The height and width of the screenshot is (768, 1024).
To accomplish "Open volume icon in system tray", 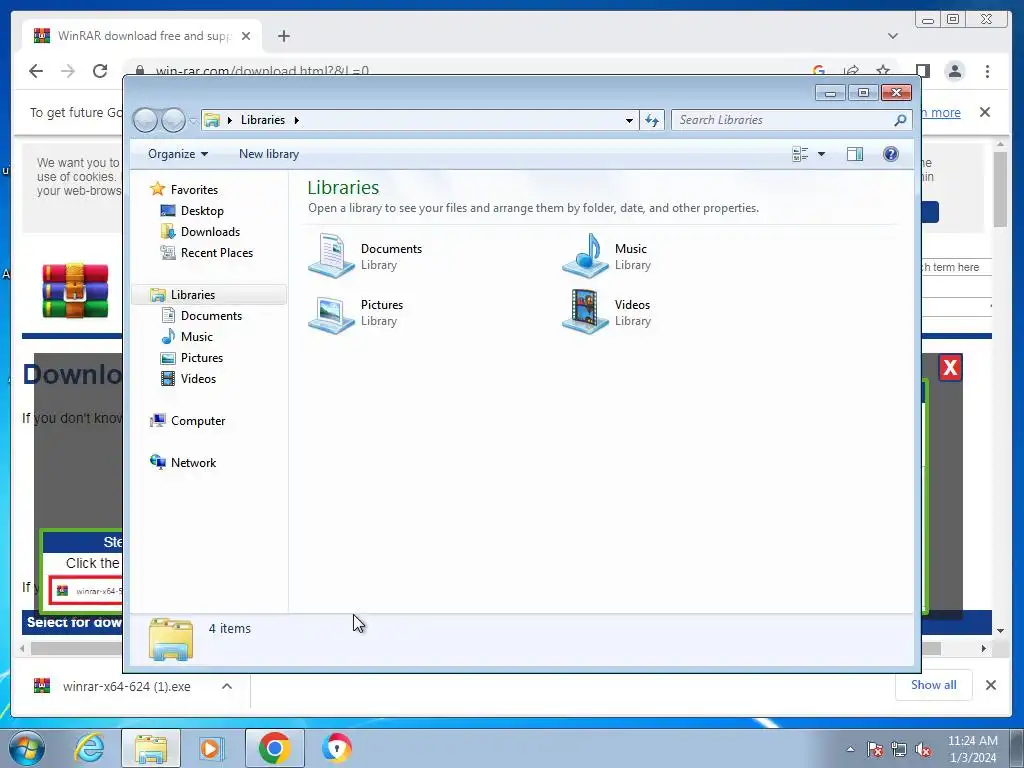I will [x=923, y=750].
